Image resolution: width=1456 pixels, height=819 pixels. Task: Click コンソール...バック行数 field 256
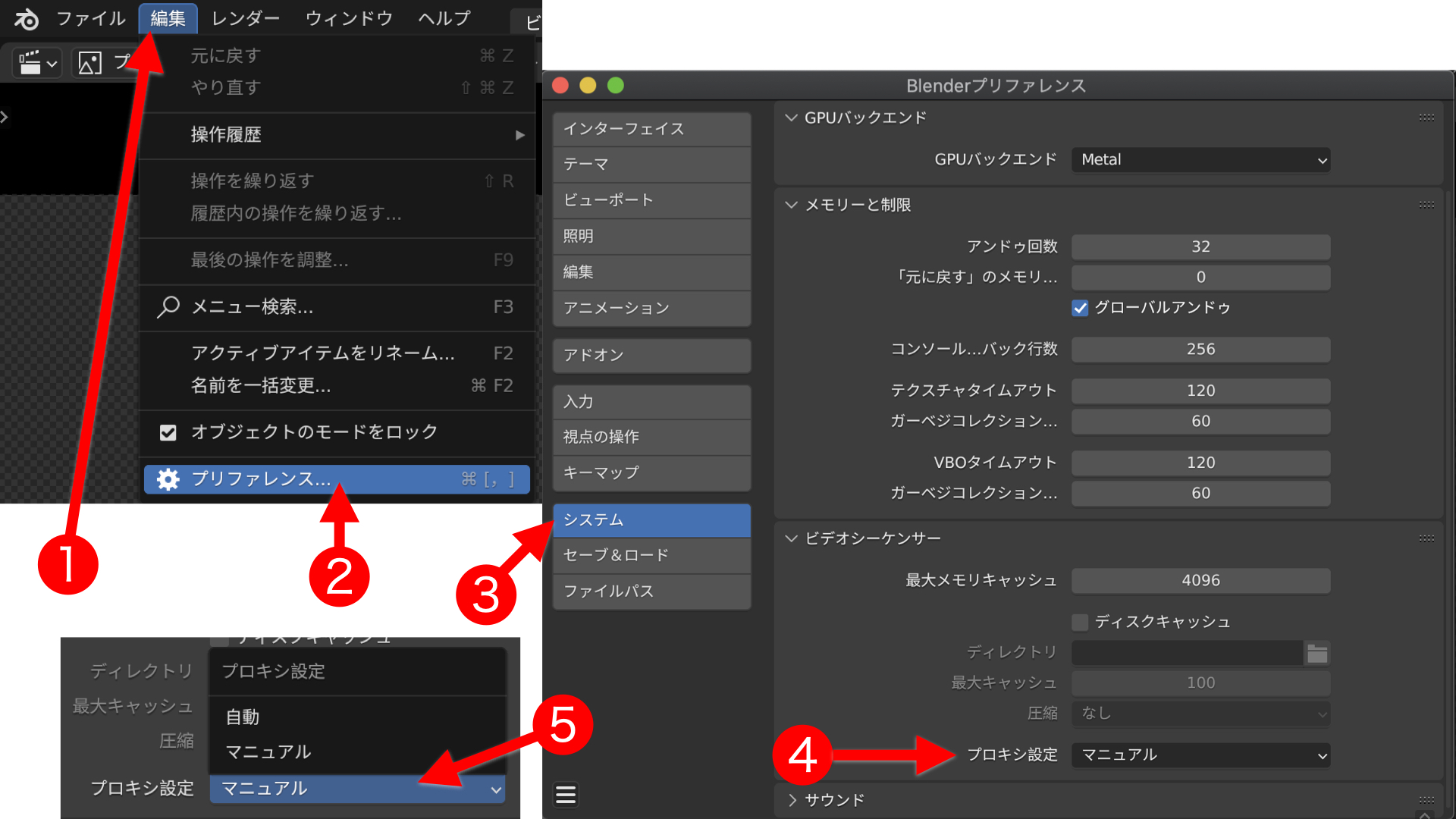(x=1200, y=350)
